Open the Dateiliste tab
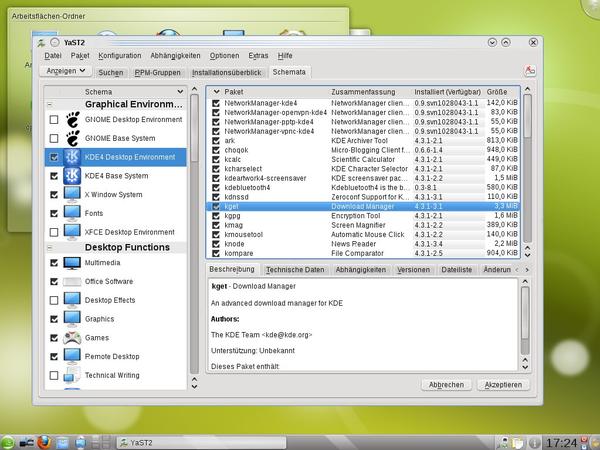 pyautogui.click(x=457, y=270)
